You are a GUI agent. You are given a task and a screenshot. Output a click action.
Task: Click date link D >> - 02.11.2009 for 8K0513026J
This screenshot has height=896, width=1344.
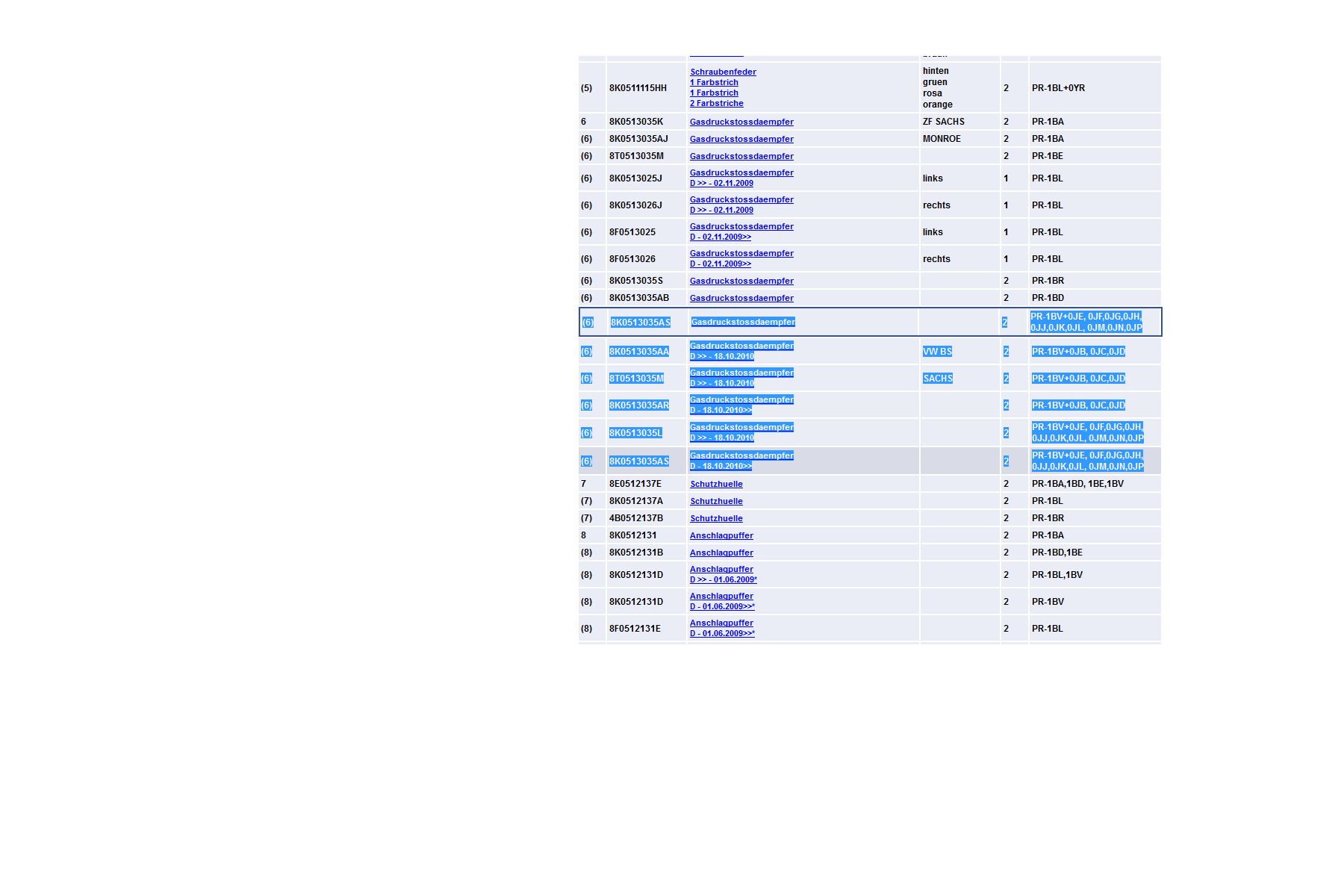pyautogui.click(x=721, y=210)
